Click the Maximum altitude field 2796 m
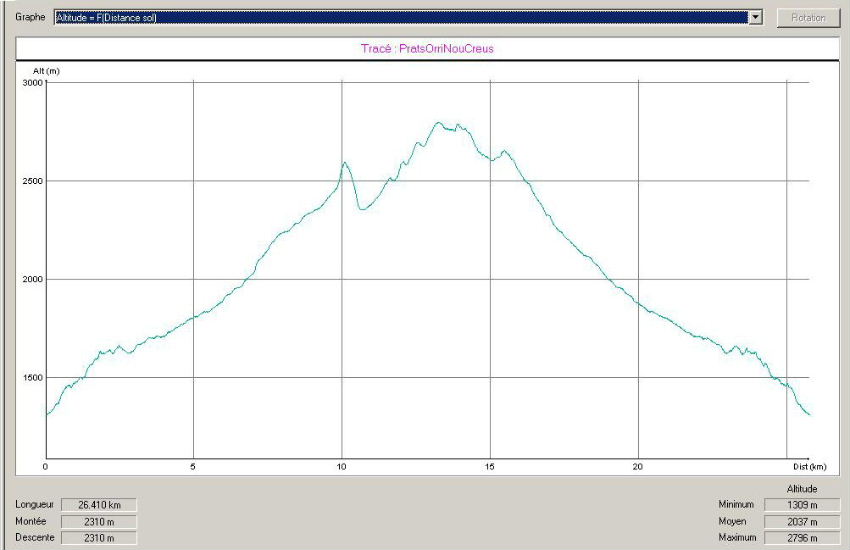The height and width of the screenshot is (550, 850). [x=800, y=538]
